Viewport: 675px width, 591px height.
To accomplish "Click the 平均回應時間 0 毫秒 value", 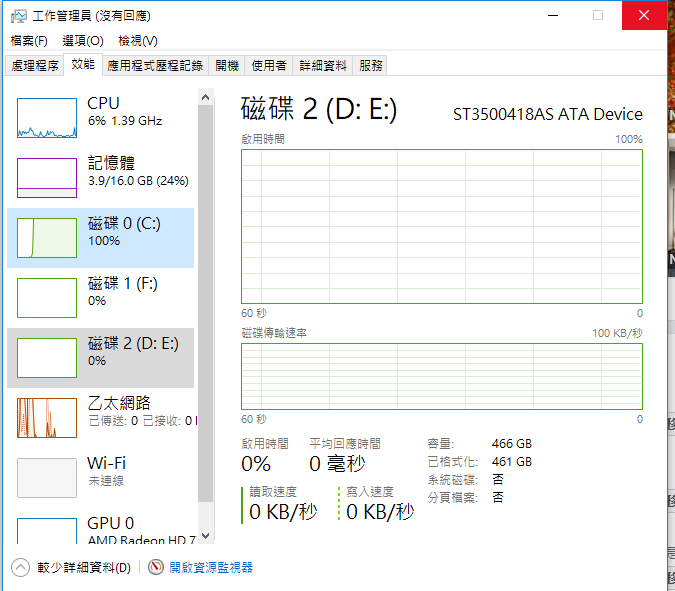I will [x=337, y=464].
